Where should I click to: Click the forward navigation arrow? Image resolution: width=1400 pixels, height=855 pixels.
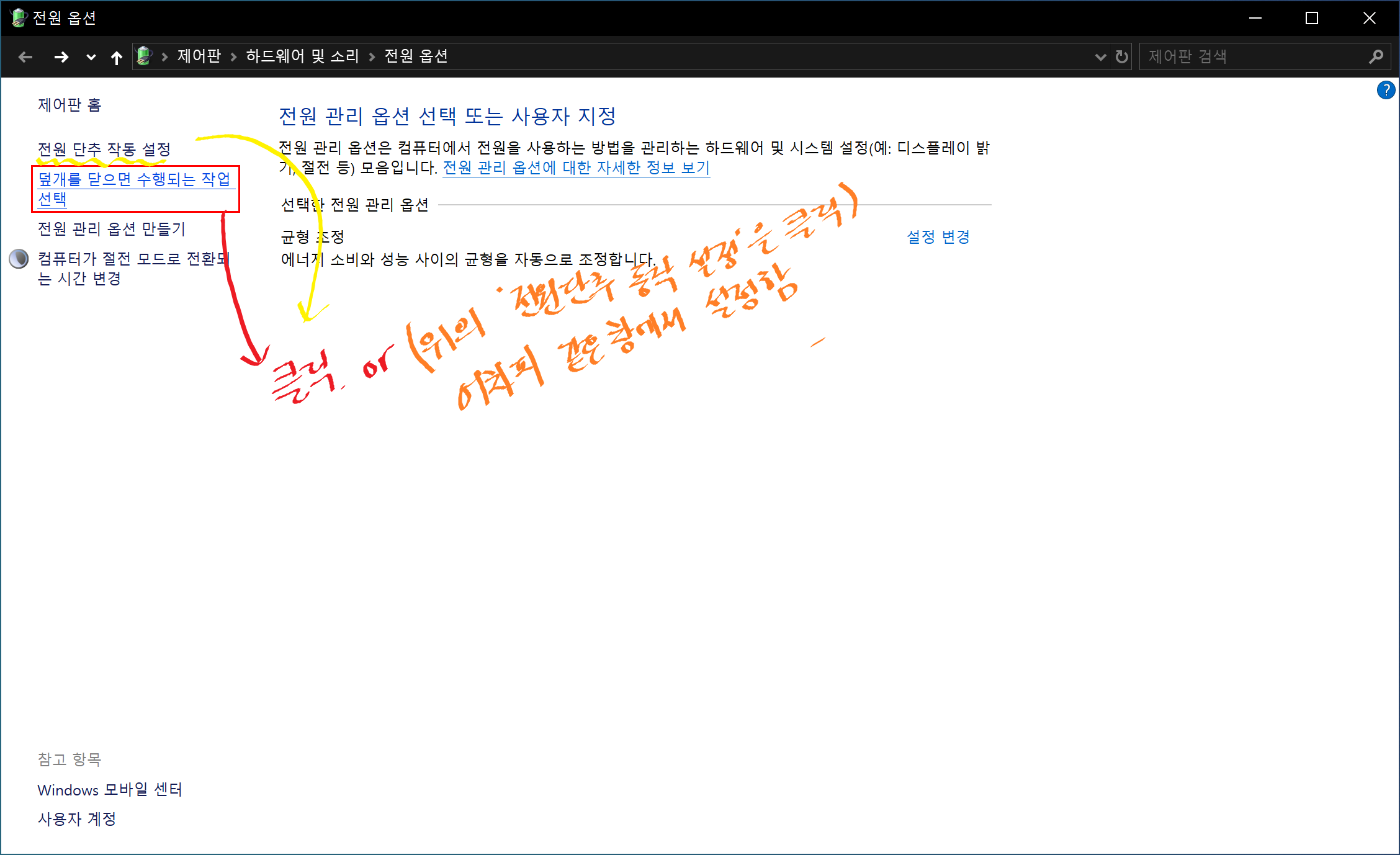click(61, 57)
